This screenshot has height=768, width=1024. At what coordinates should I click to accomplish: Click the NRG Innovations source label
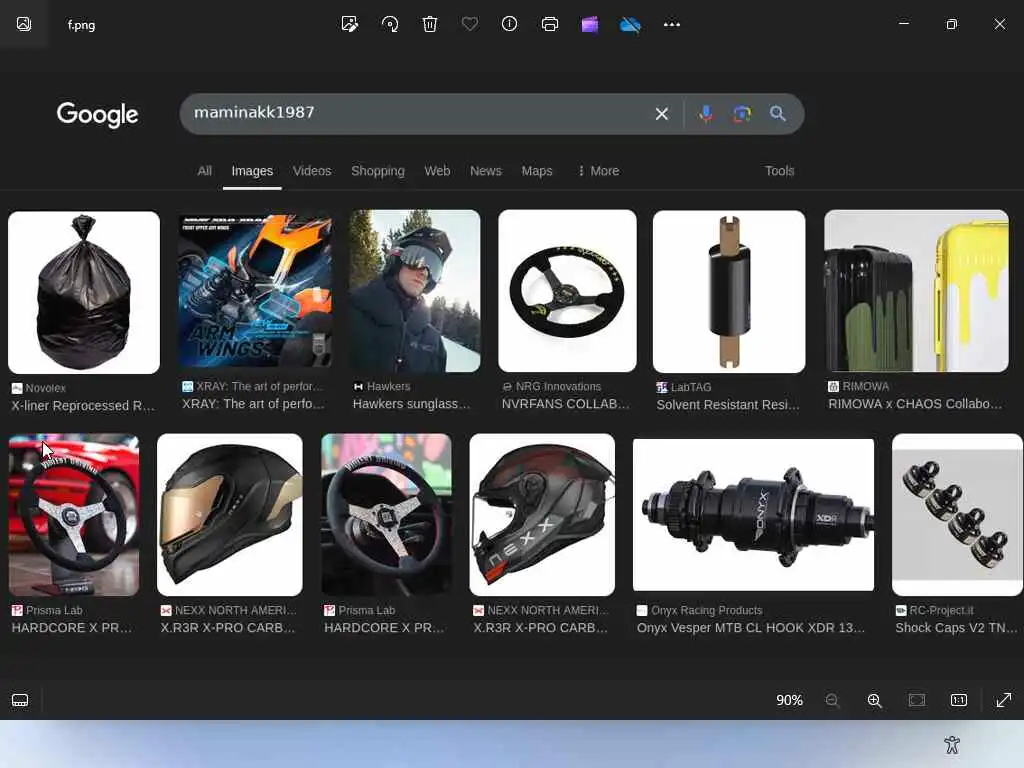coord(558,387)
